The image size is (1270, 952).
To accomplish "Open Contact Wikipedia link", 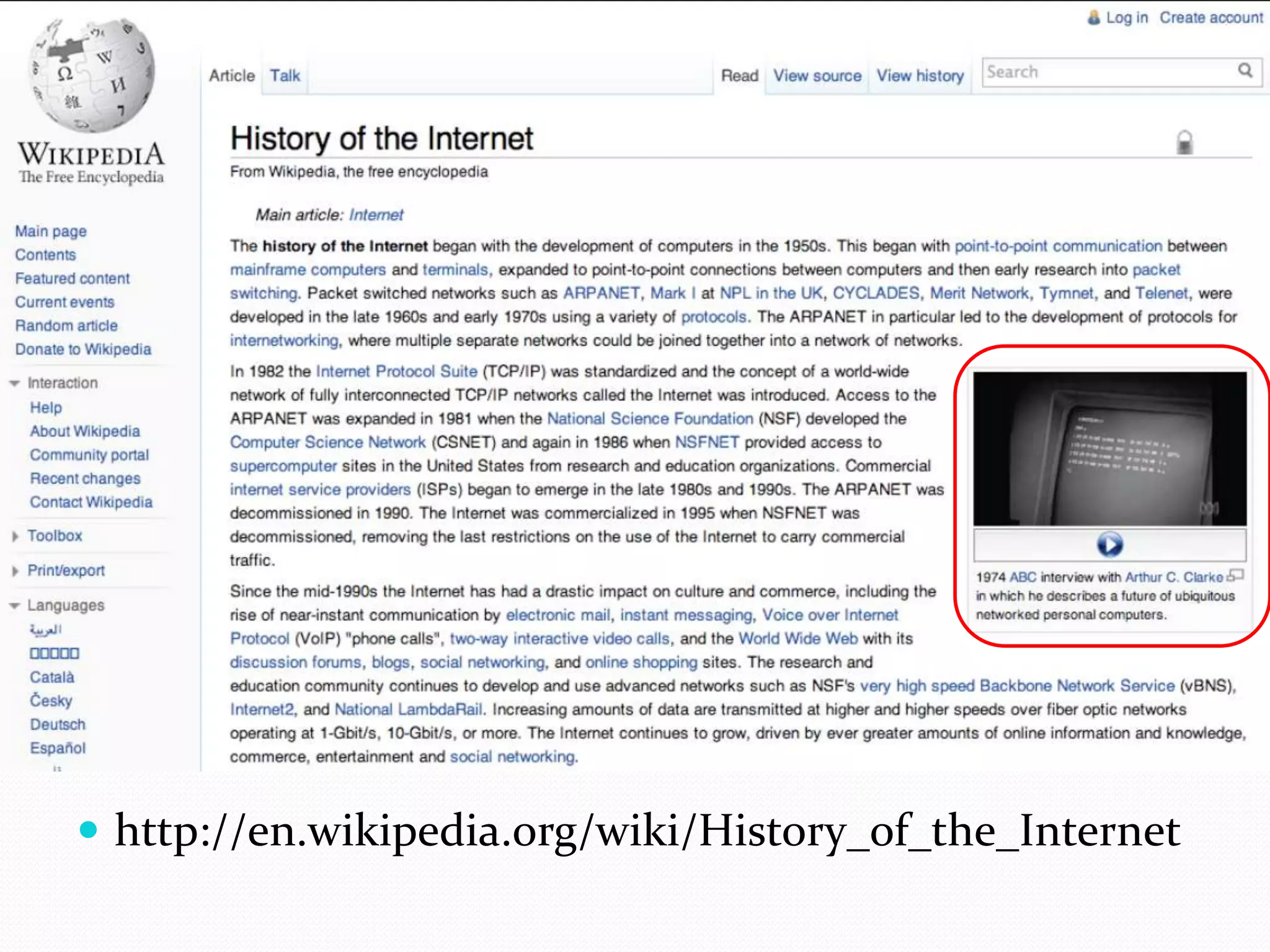I will click(91, 502).
